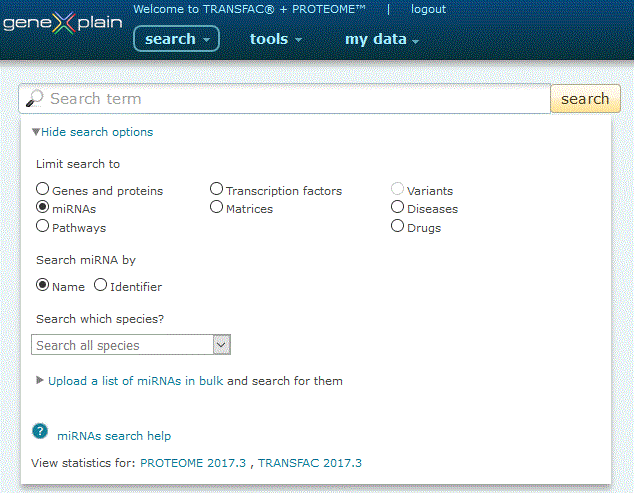Open the my data menu
The height and width of the screenshot is (493, 634).
click(x=382, y=39)
